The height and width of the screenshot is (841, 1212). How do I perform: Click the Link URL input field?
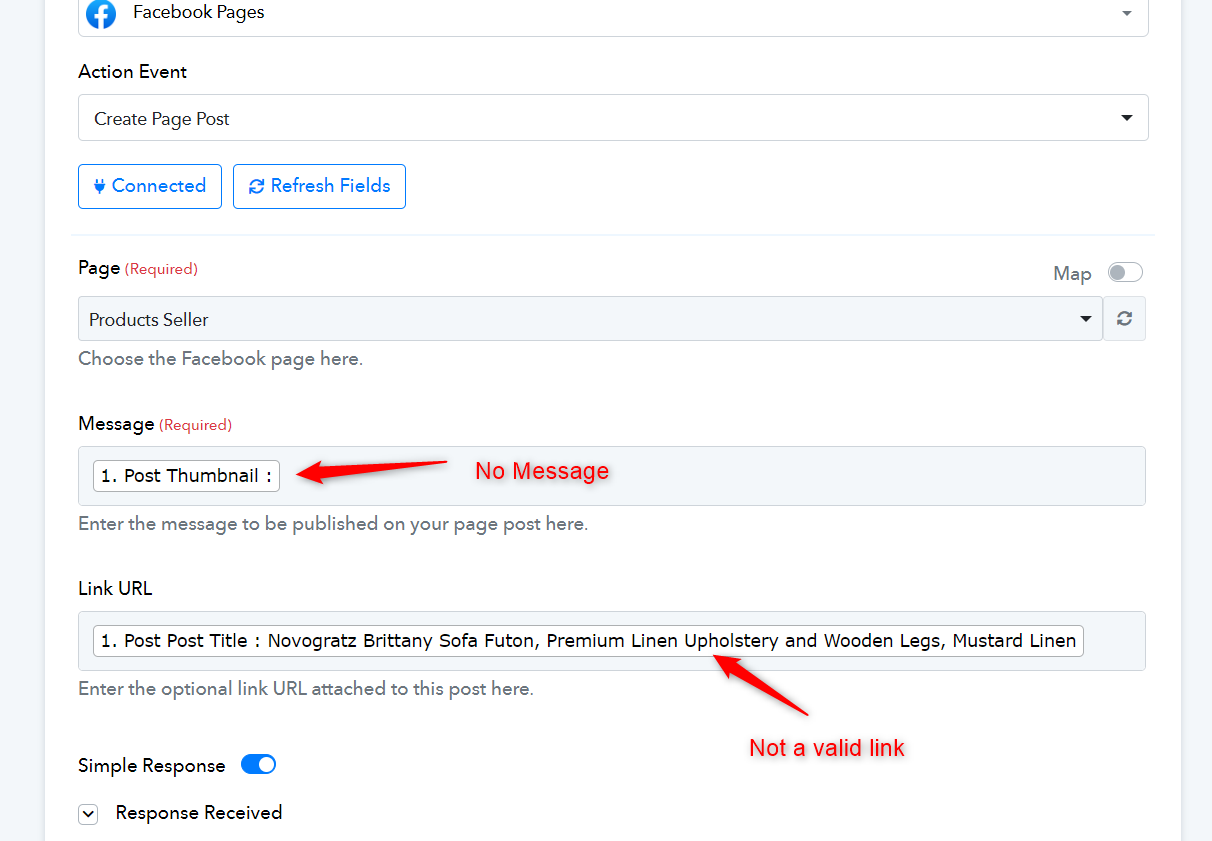pos(612,641)
